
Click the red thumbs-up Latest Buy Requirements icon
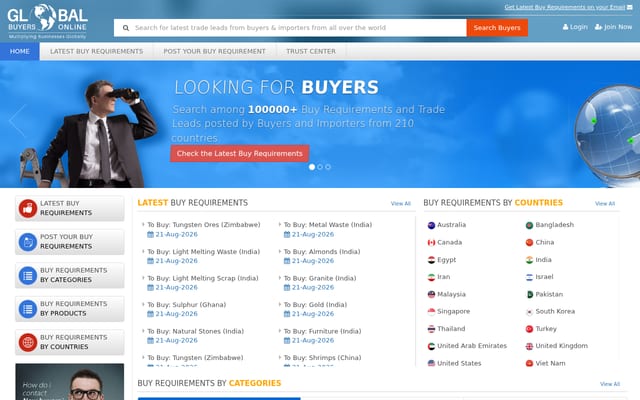[28, 208]
